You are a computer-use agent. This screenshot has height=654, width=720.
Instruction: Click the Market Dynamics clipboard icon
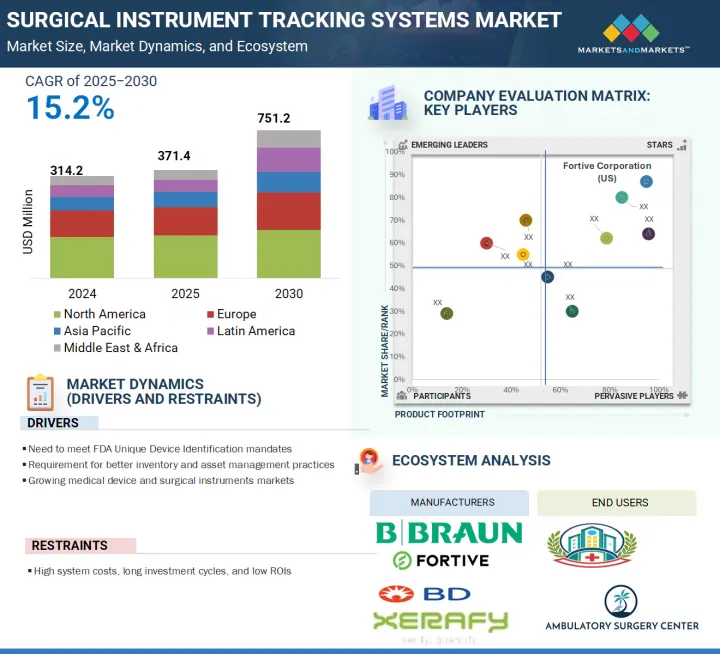(40, 392)
